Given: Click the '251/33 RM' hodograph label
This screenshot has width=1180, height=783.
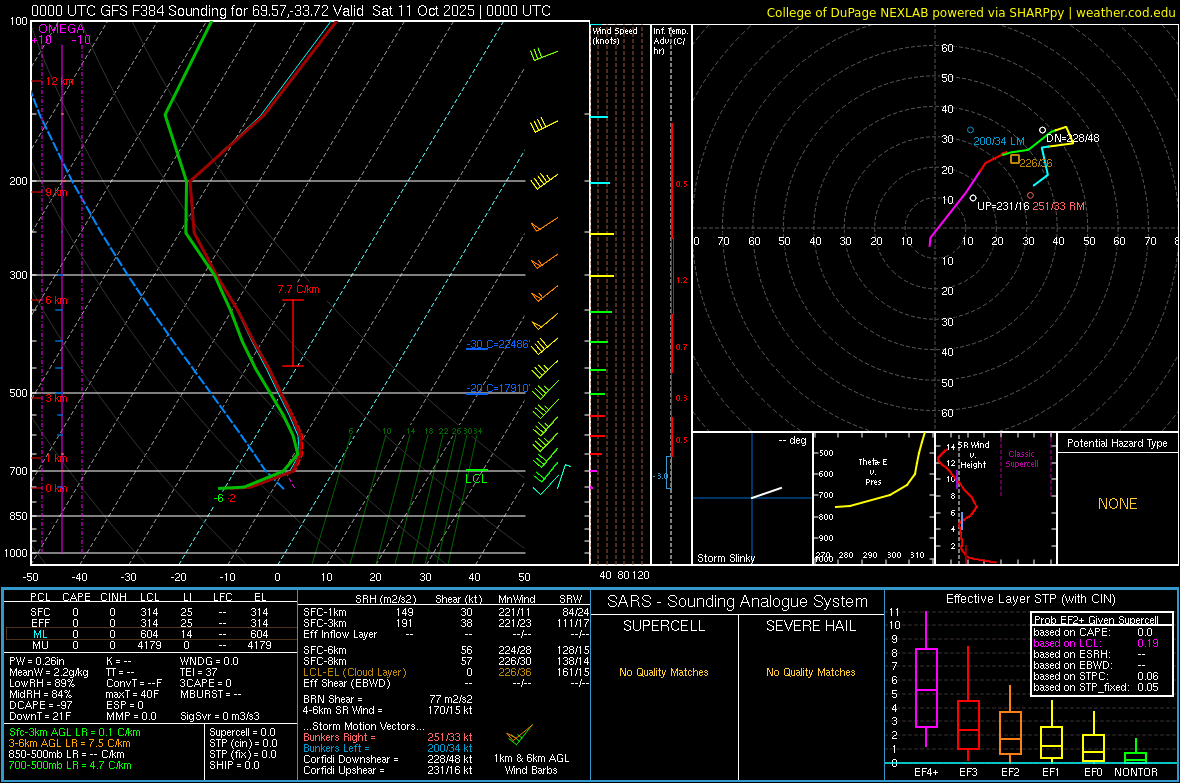Looking at the screenshot, I should pyautogui.click(x=1059, y=206).
